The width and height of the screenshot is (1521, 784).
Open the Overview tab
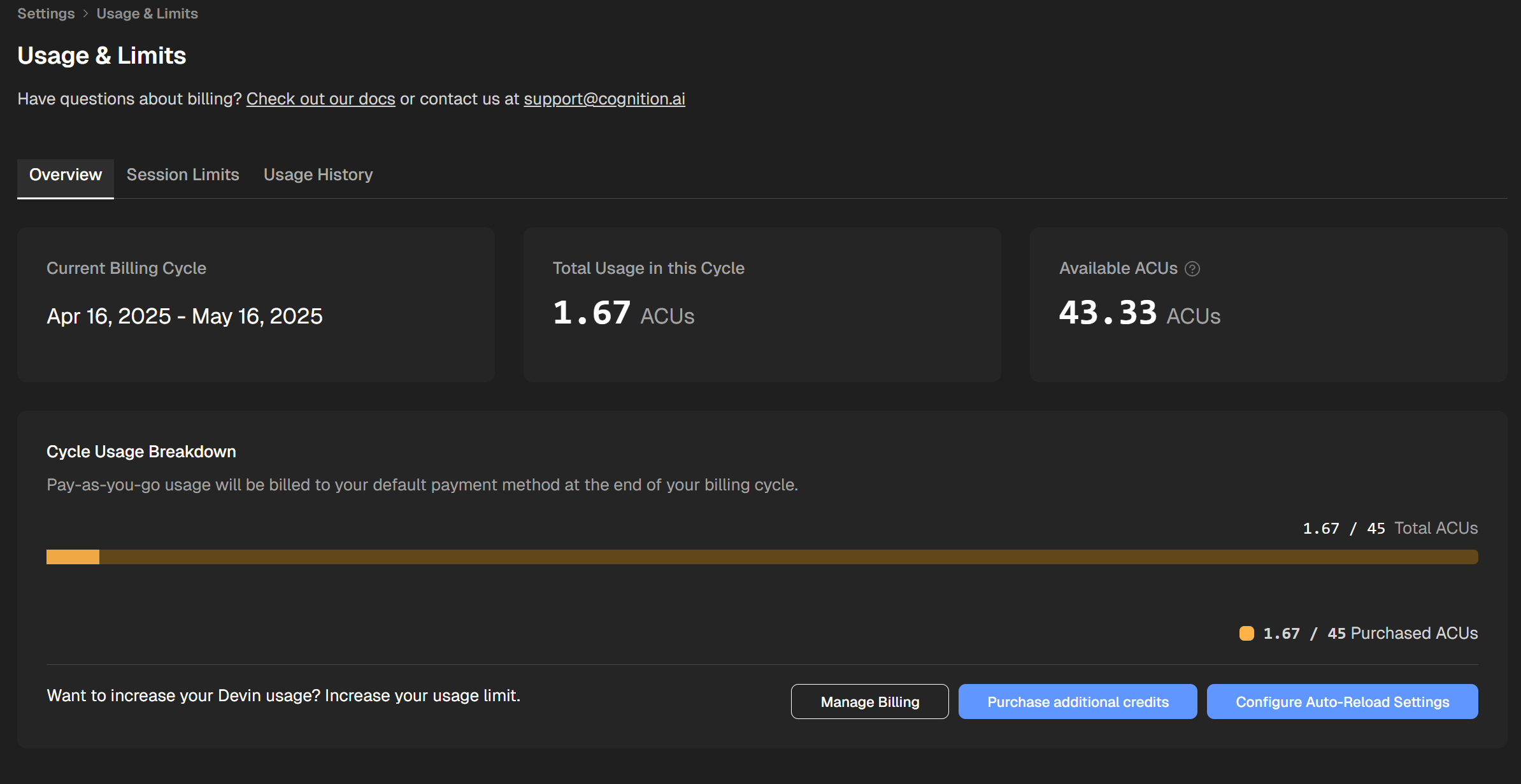point(66,175)
